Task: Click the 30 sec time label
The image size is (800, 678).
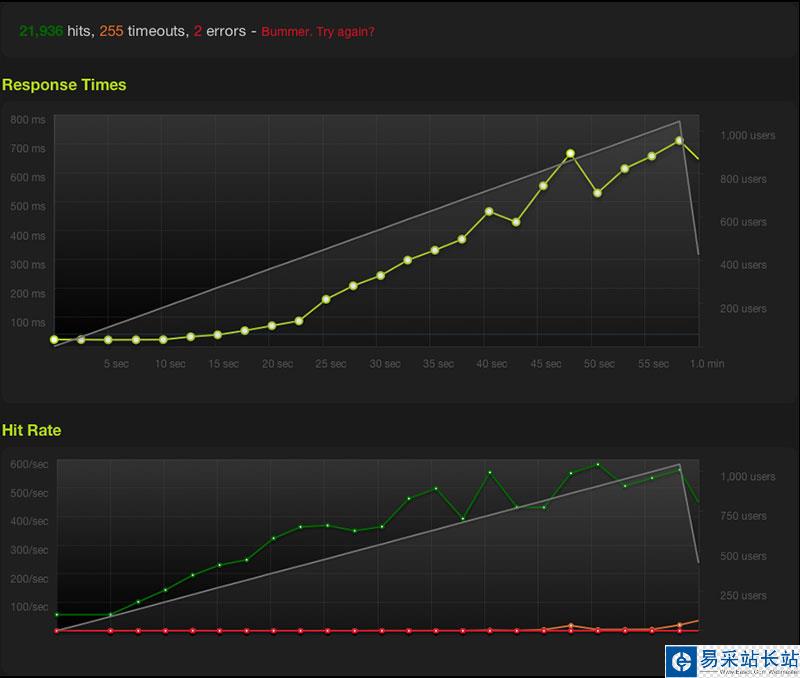Action: coord(385,364)
